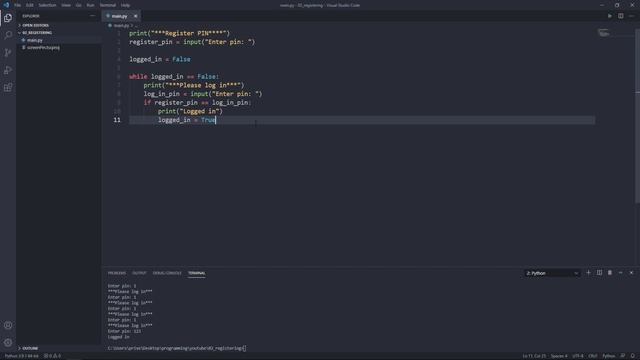Open the Explorer view in activity bar
Viewport: 640px width, 360px height.
pyautogui.click(x=8, y=18)
